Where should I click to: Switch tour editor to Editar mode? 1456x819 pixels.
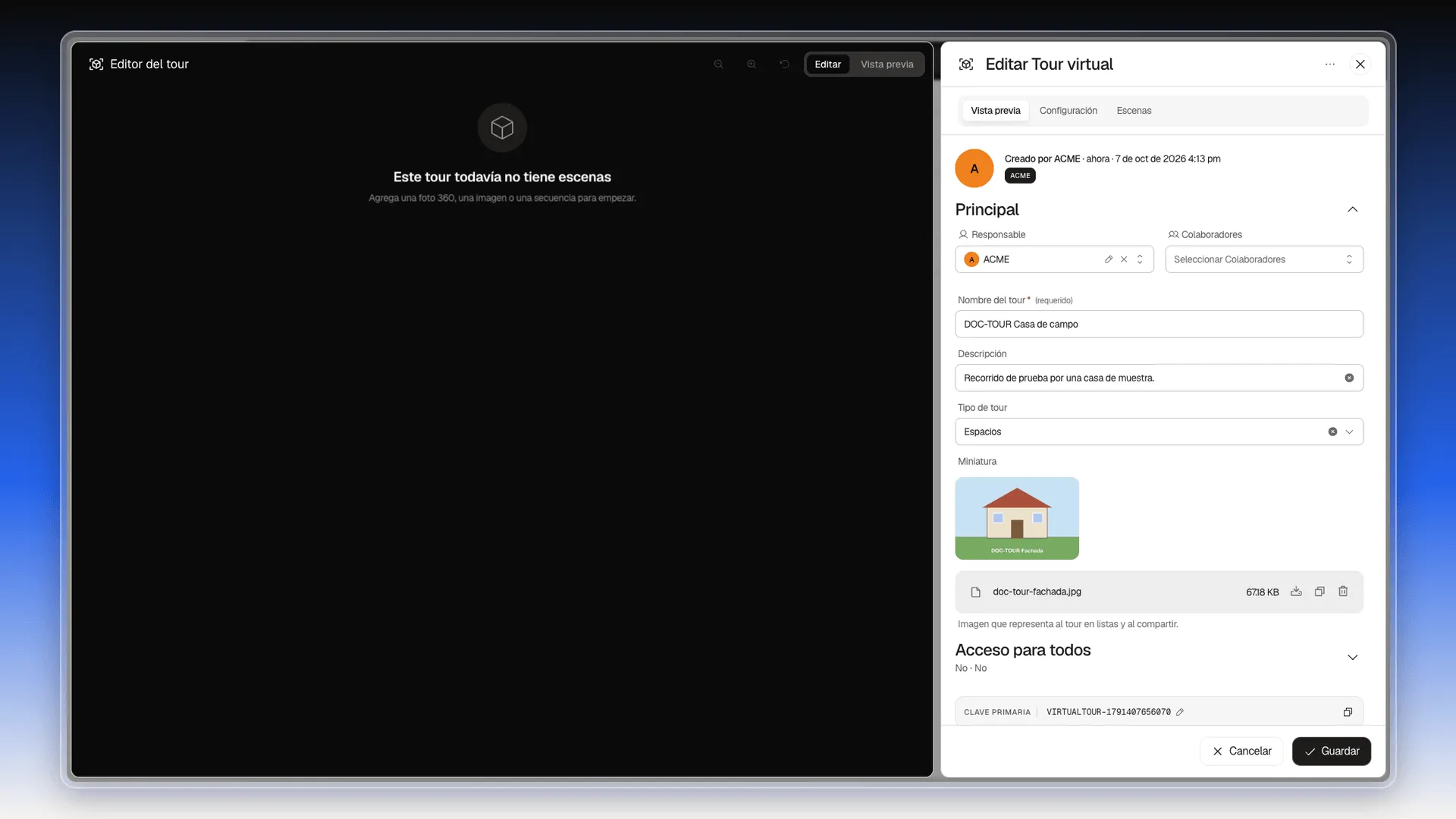pyautogui.click(x=827, y=64)
